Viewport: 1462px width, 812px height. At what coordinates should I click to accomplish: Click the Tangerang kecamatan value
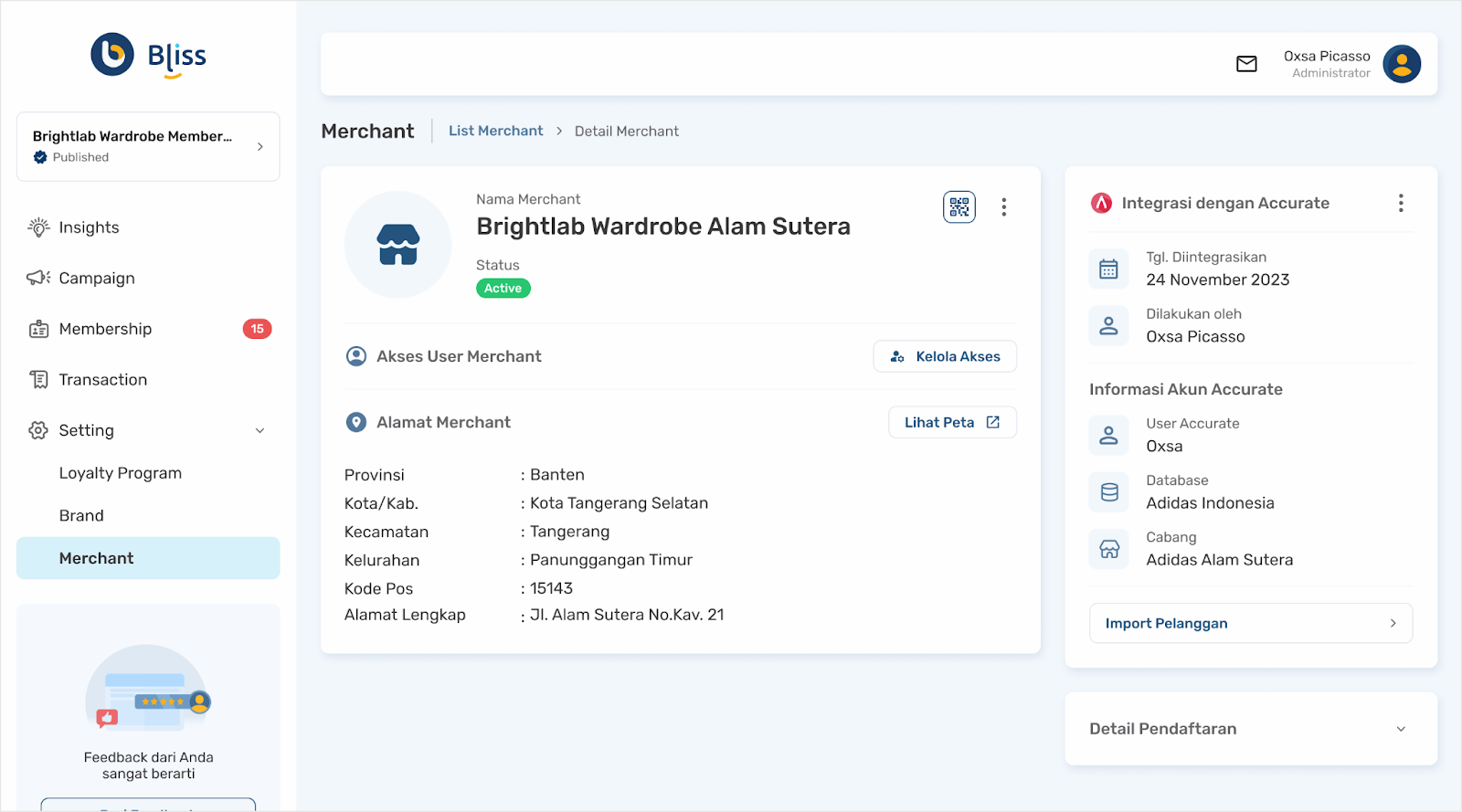click(x=569, y=532)
